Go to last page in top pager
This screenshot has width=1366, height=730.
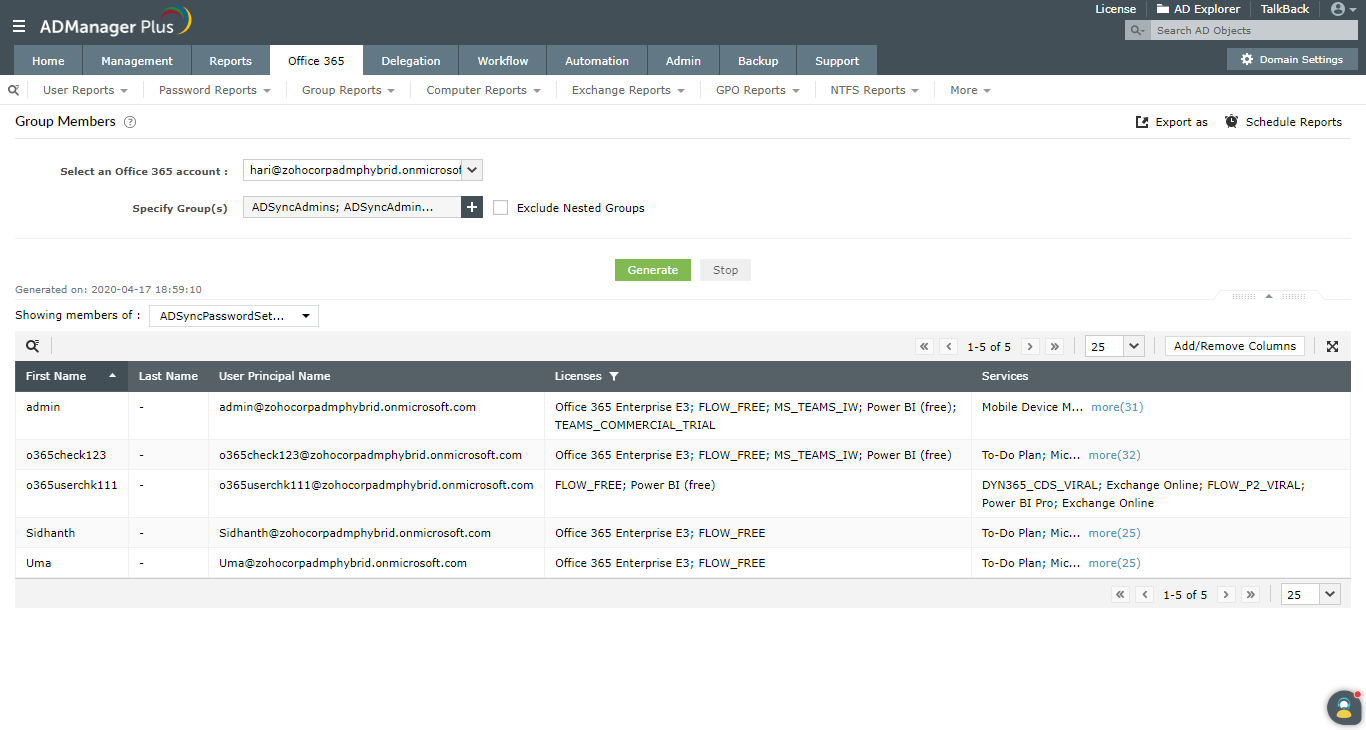tap(1054, 347)
